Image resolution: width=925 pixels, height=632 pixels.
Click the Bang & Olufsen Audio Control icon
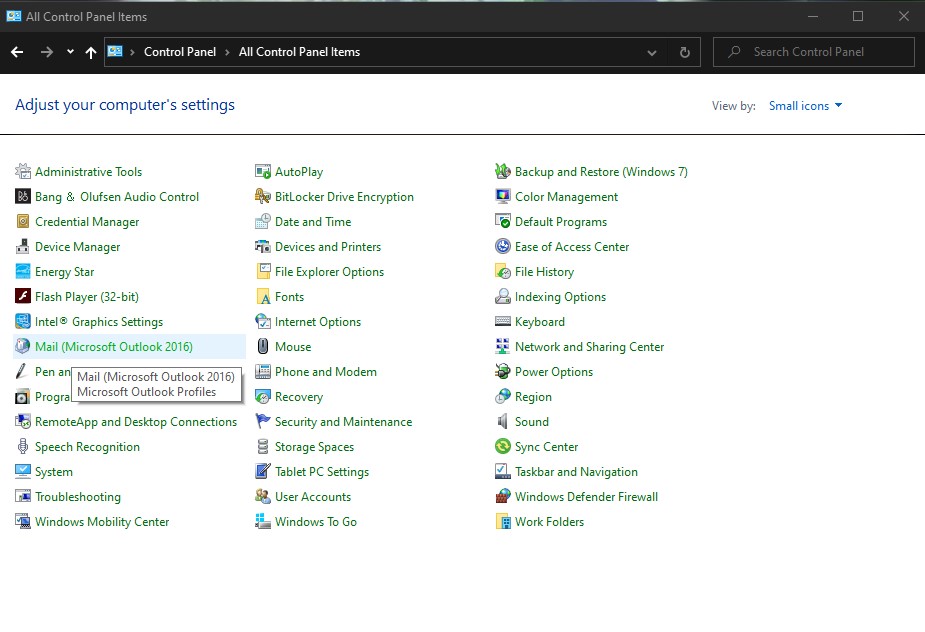(x=22, y=197)
